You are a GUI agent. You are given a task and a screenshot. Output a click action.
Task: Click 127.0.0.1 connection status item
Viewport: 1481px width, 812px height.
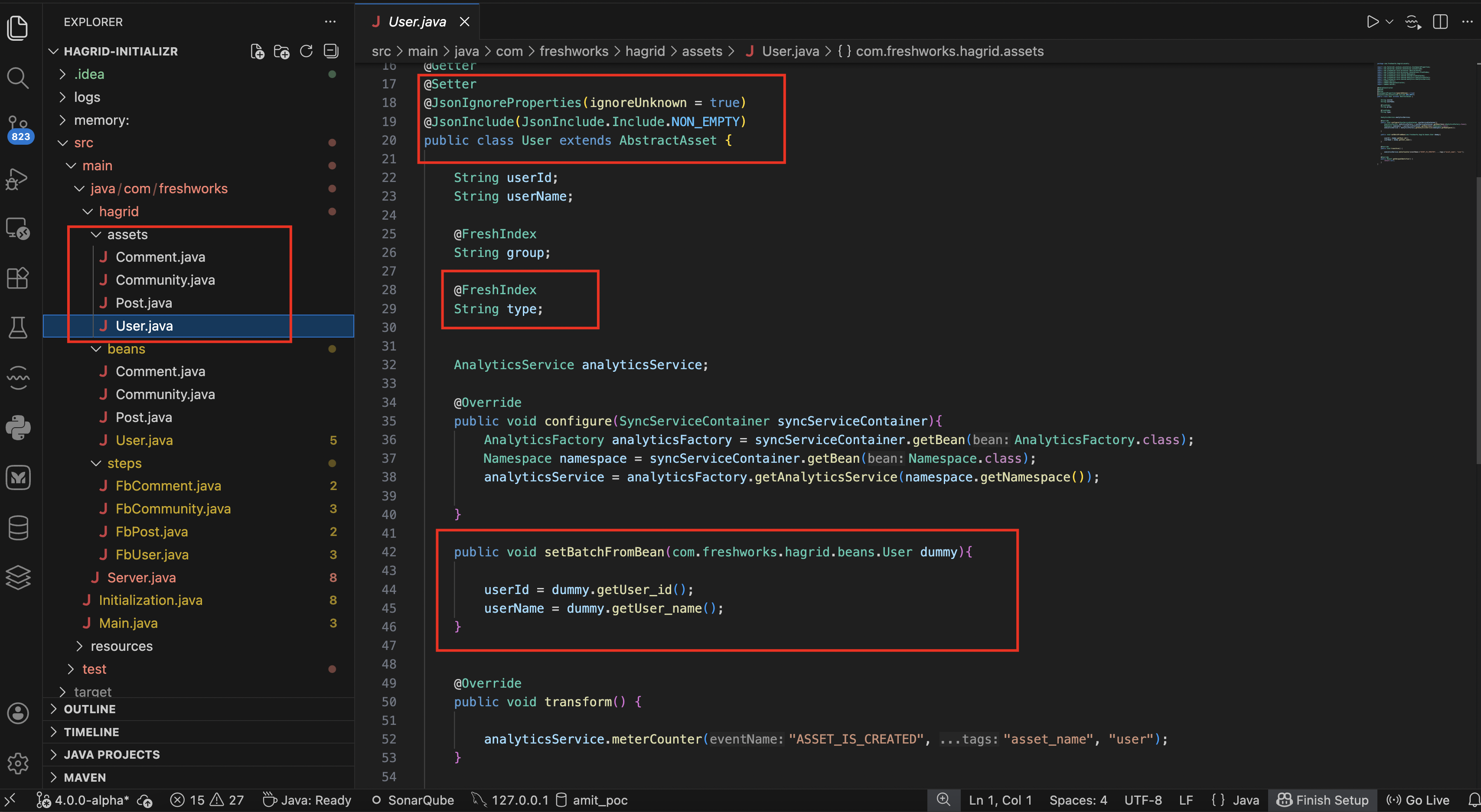(x=511, y=800)
